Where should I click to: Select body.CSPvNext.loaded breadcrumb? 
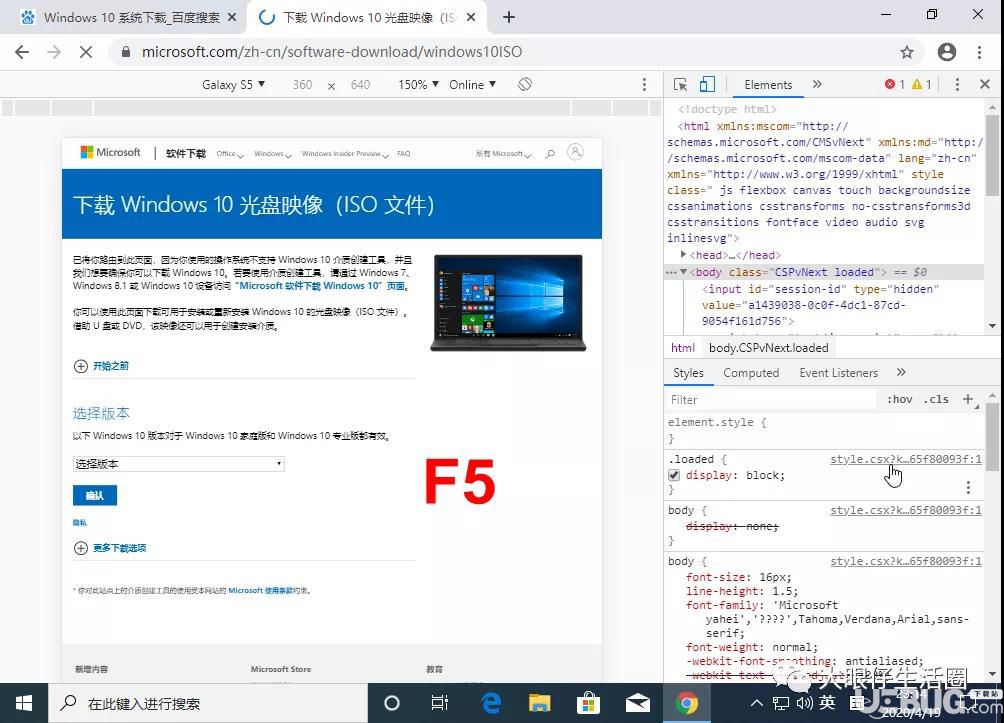click(x=768, y=348)
